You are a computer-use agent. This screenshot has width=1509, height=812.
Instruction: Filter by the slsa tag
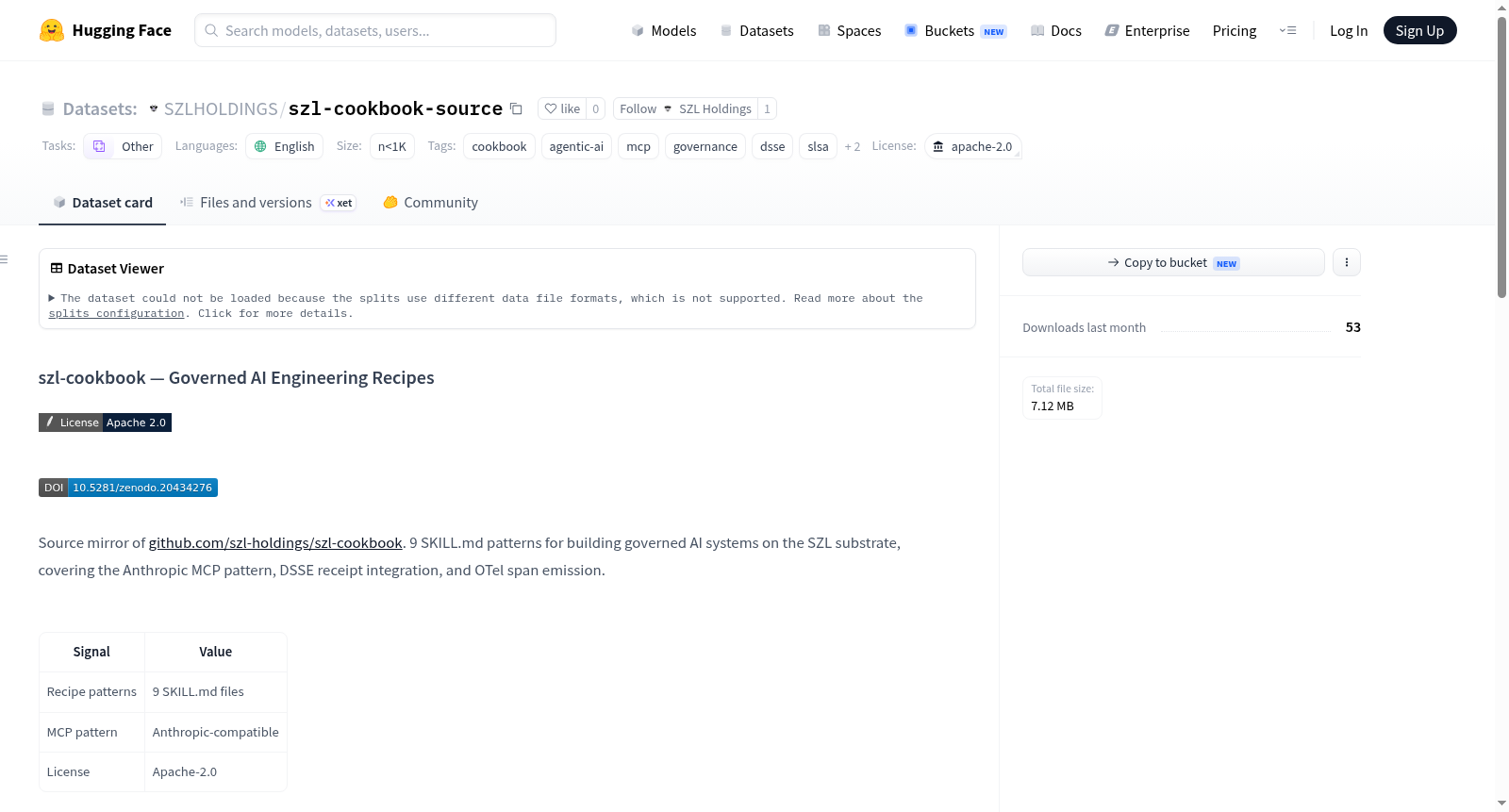click(818, 146)
